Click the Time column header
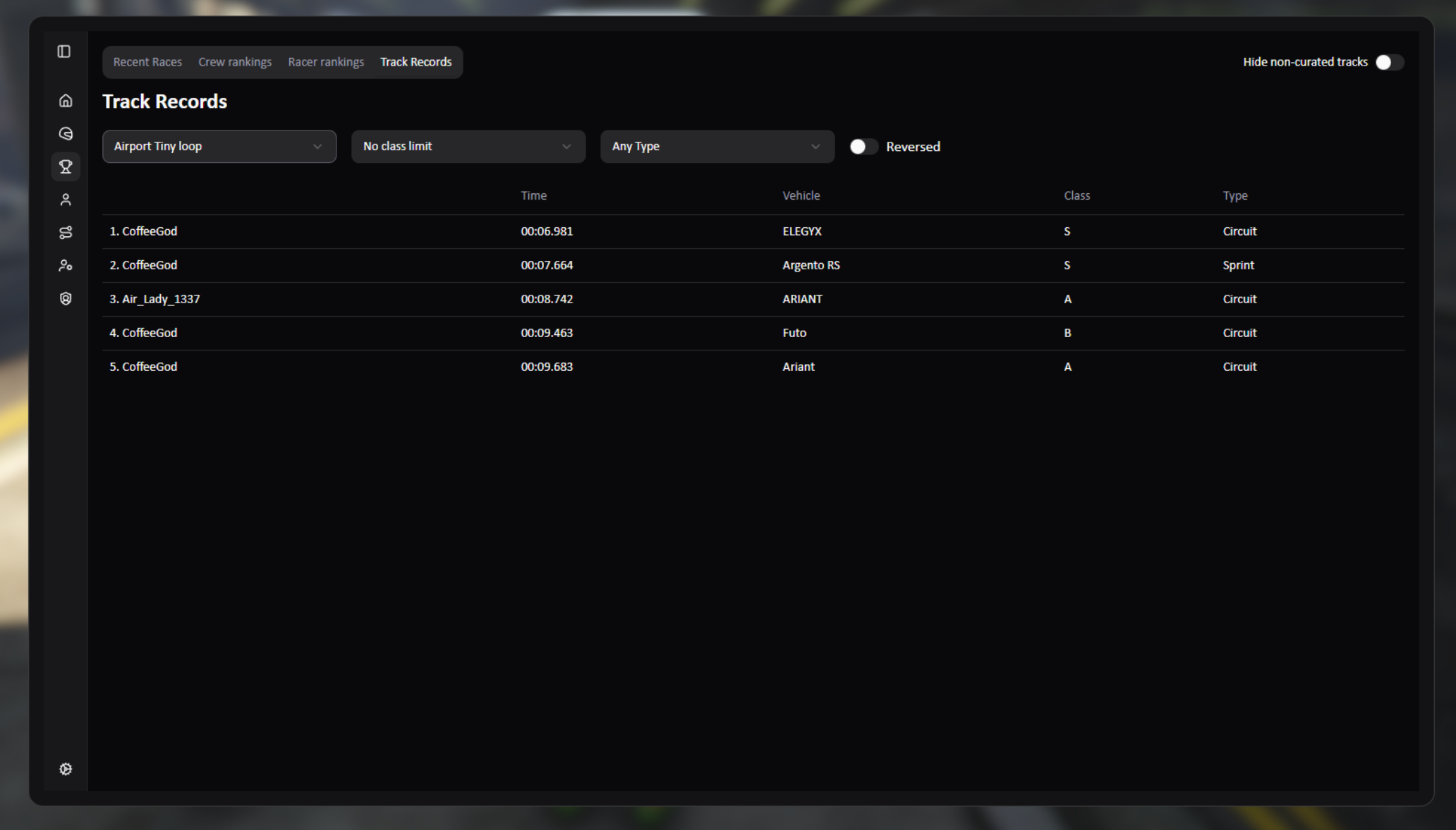This screenshot has width=1456, height=830. point(533,196)
